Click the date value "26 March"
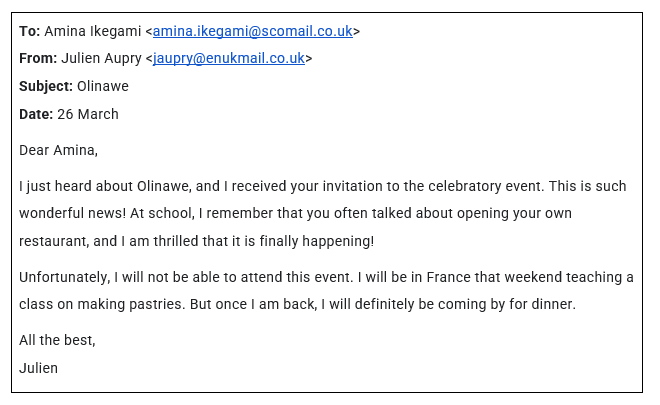660x405 pixels. tap(88, 114)
